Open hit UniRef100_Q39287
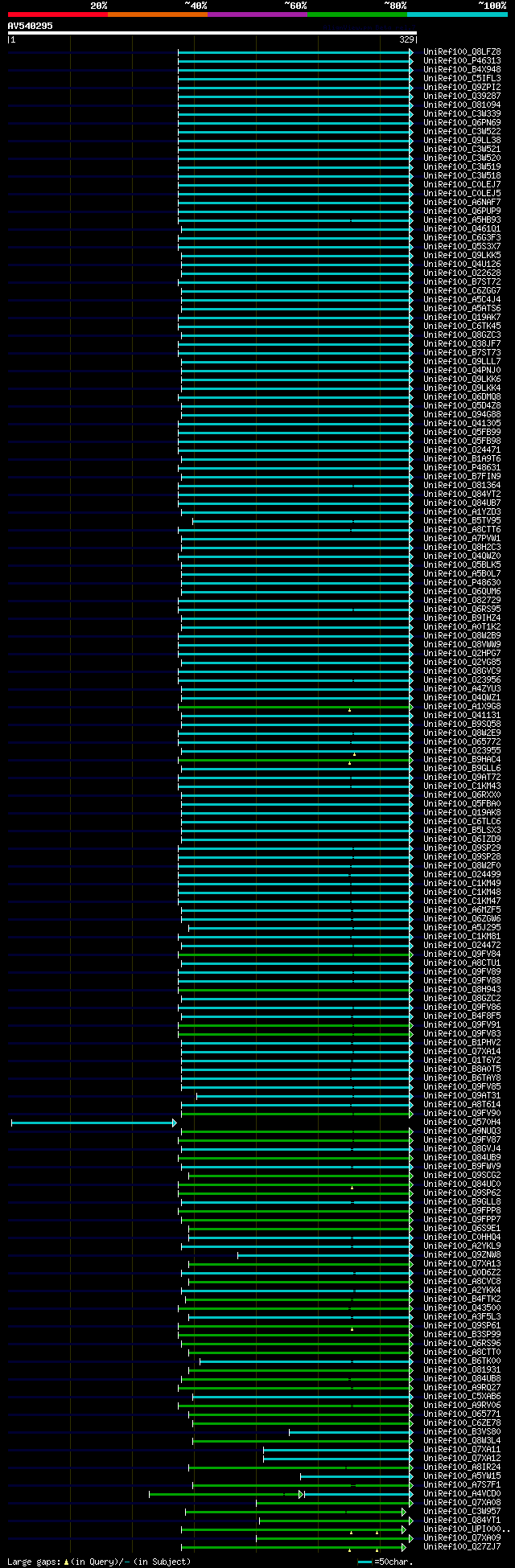This screenshot has height=1568, width=515. point(462,96)
